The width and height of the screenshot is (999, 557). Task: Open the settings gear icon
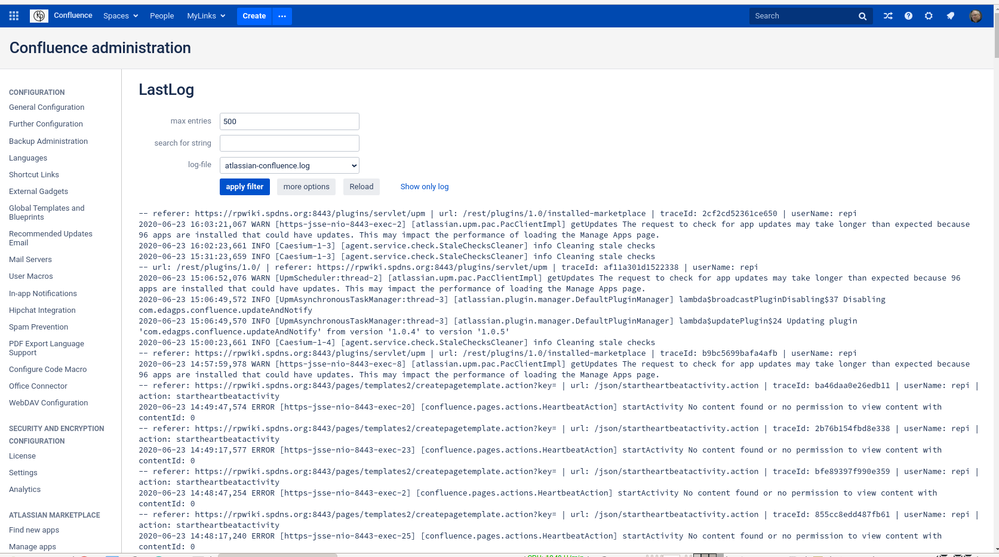929,16
